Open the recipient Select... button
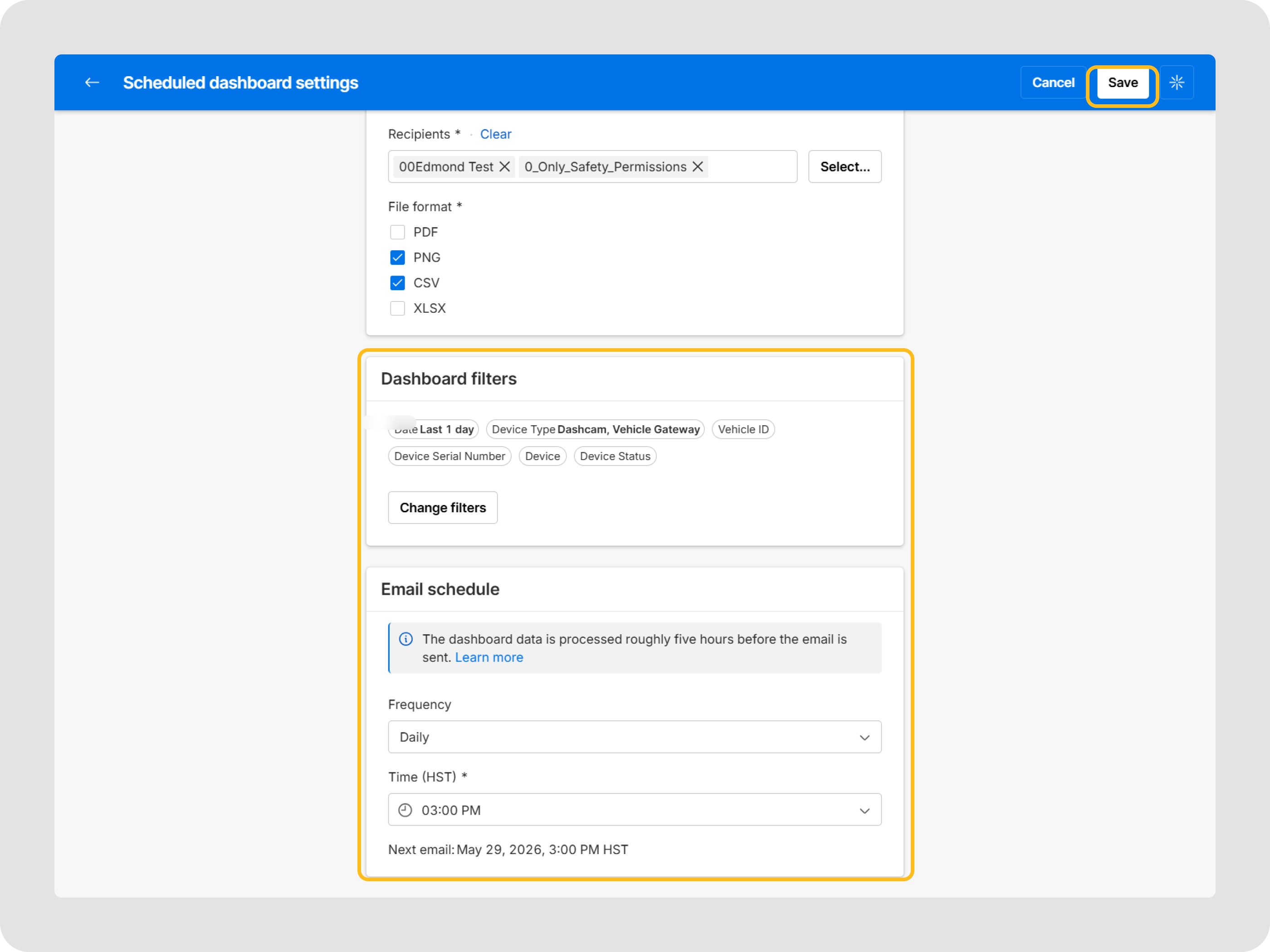Screen dimensions: 1270x952 [x=845, y=166]
